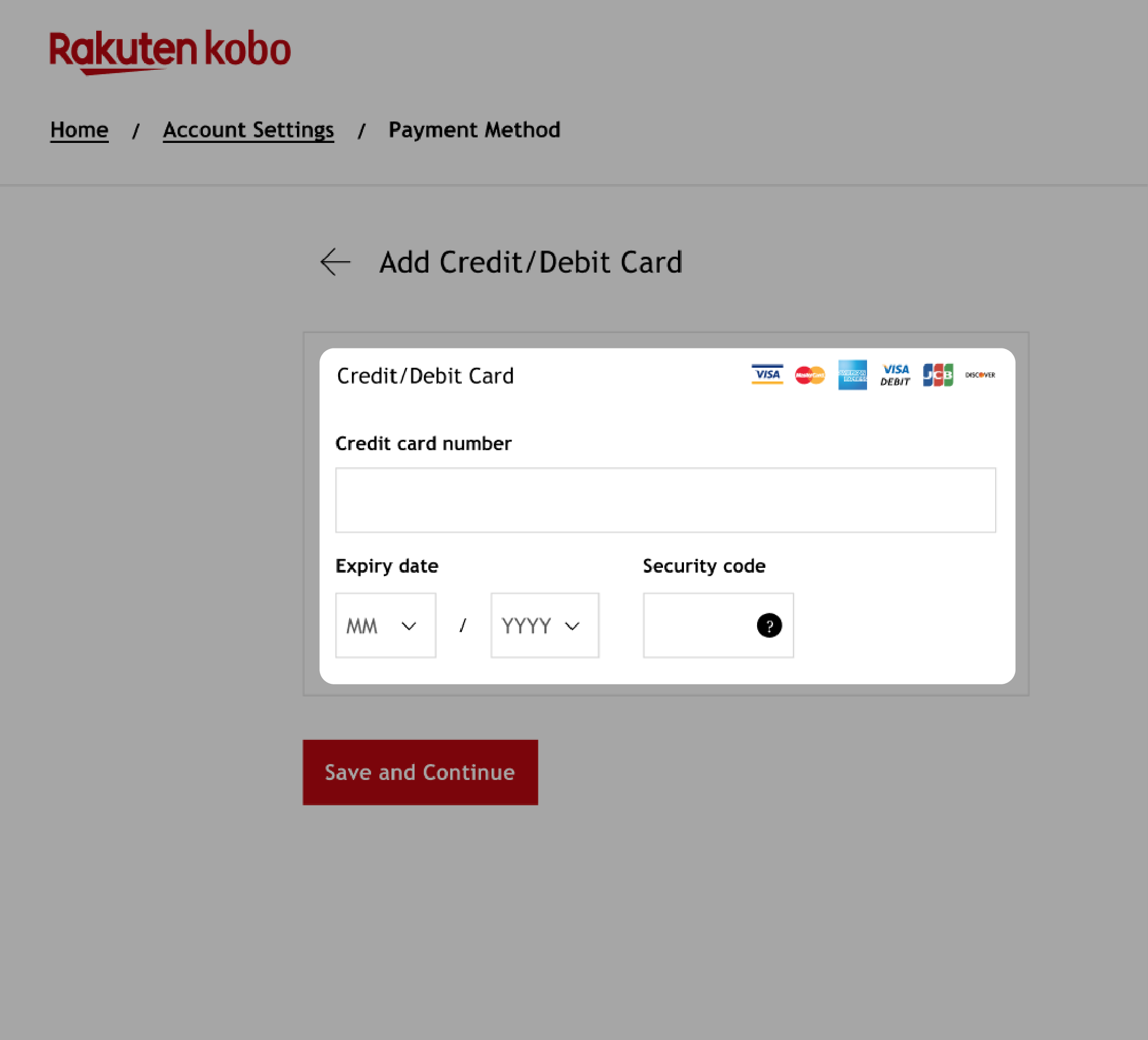Click the Visa card icon

pyautogui.click(x=766, y=374)
